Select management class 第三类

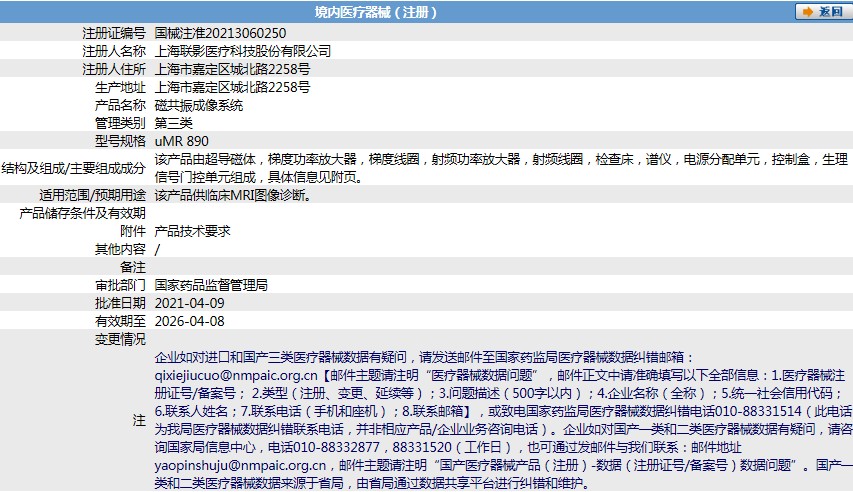(174, 123)
